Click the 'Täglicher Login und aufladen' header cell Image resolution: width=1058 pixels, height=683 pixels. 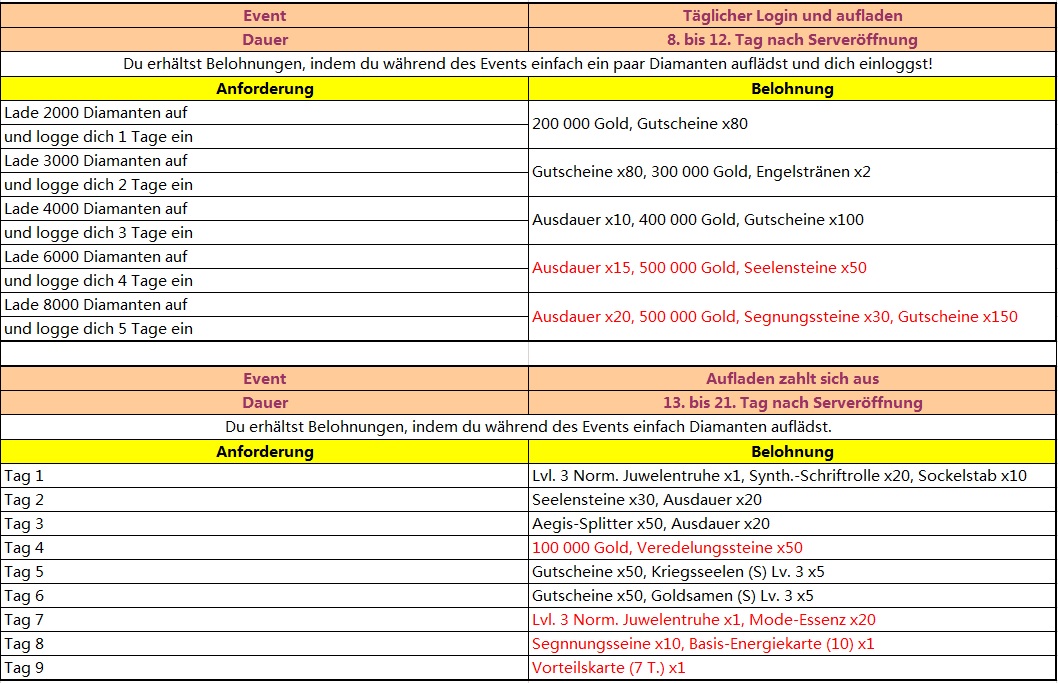[792, 16]
